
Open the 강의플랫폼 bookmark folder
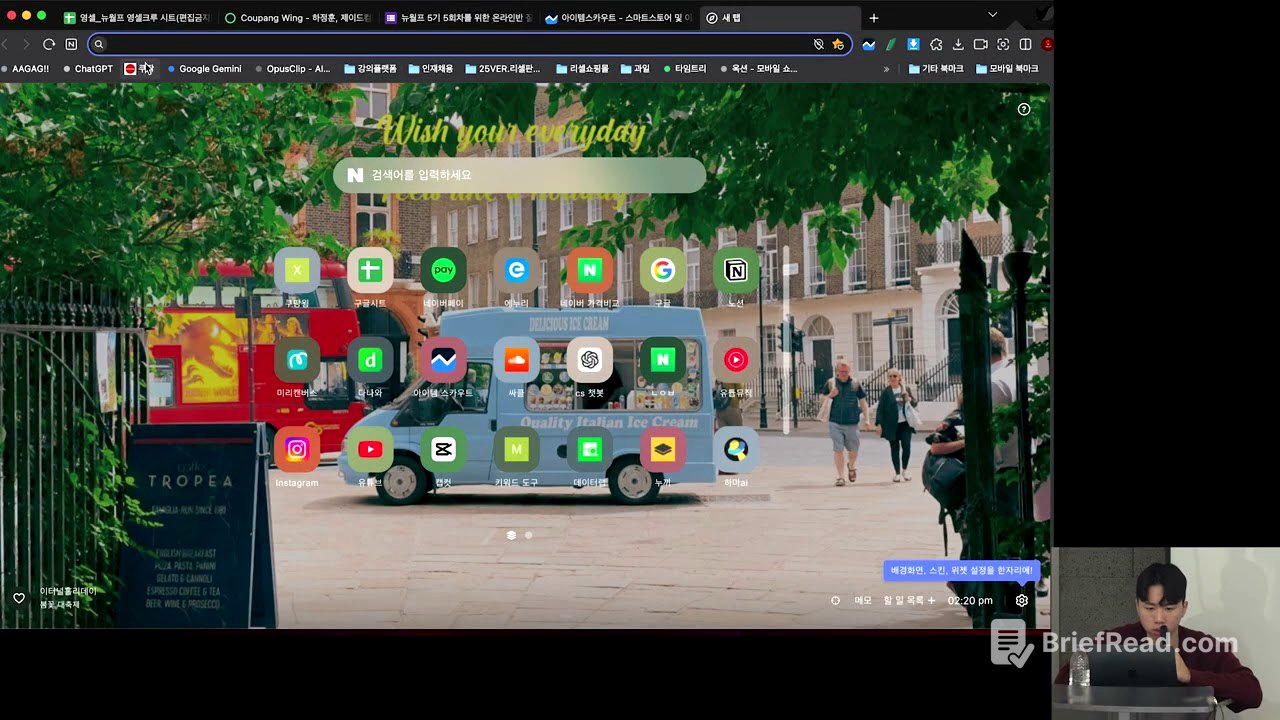370,69
